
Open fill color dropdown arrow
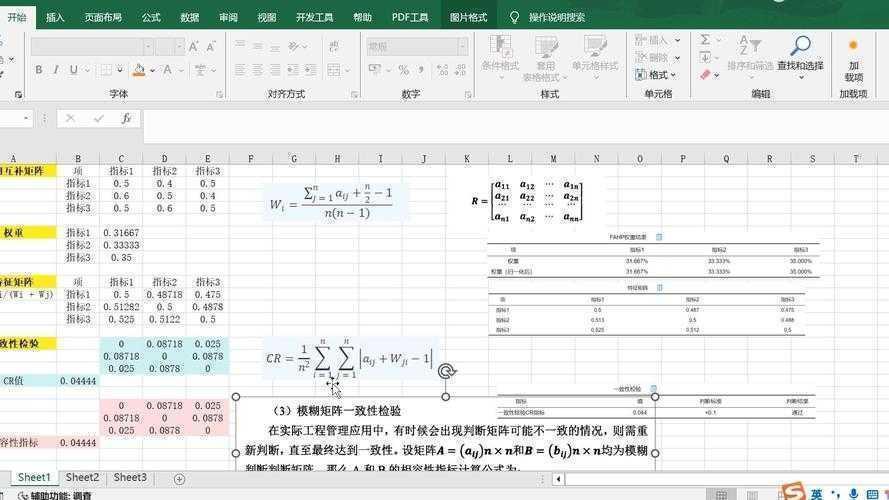(152, 70)
